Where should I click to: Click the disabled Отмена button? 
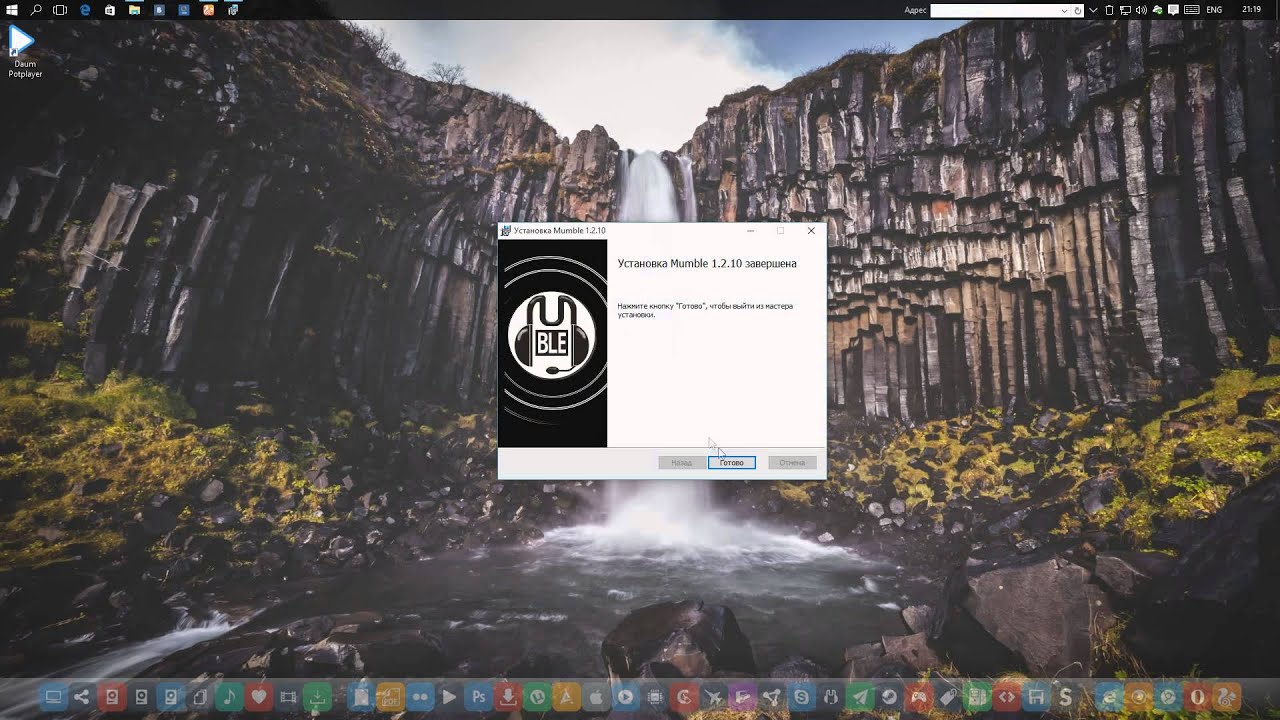coord(792,463)
